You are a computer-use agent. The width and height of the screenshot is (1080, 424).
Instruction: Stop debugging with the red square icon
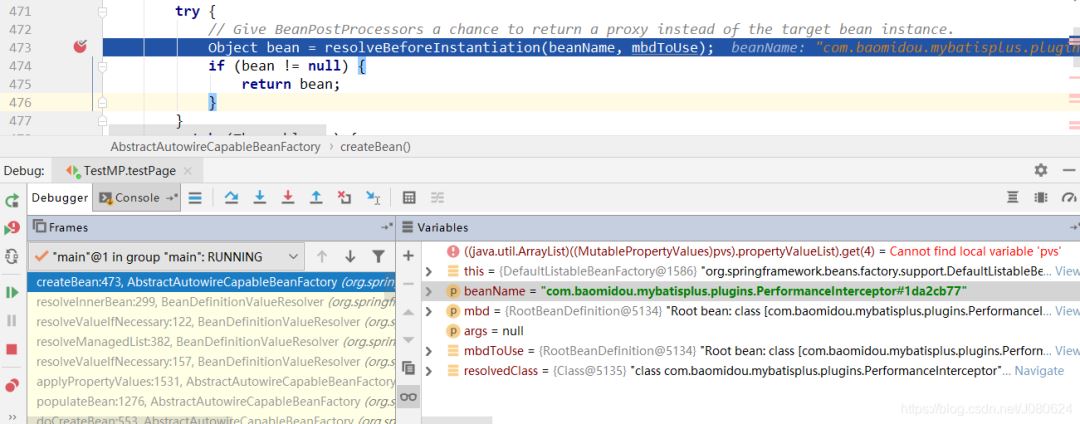[x=12, y=349]
